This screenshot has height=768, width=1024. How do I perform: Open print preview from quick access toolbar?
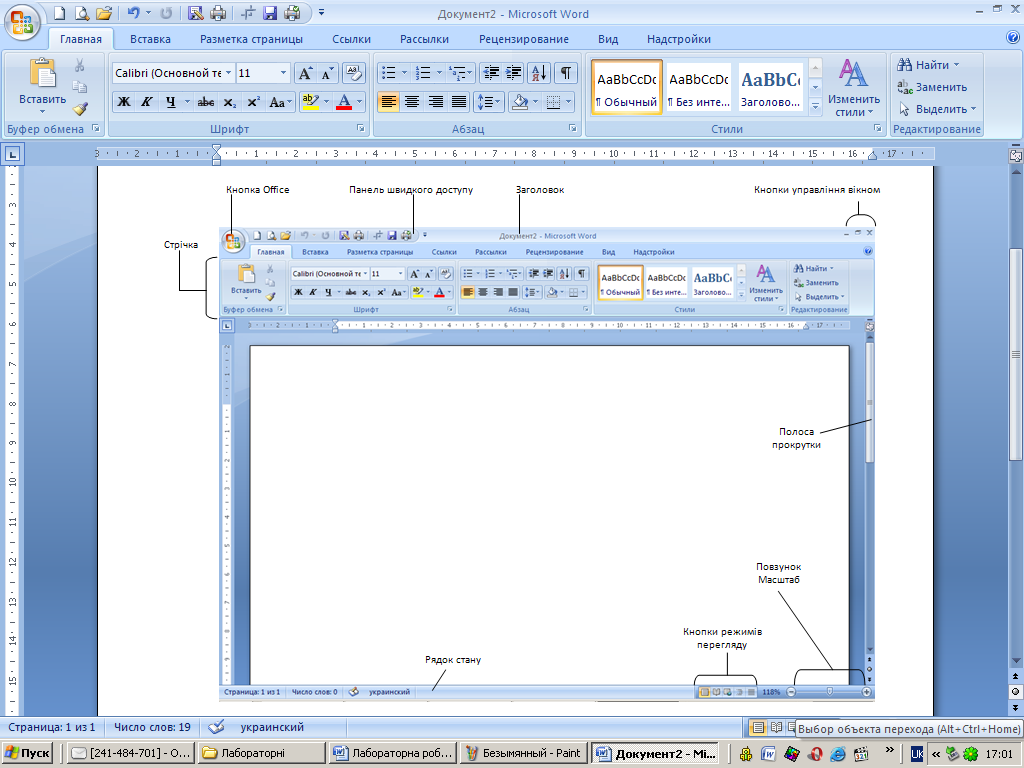click(x=82, y=13)
